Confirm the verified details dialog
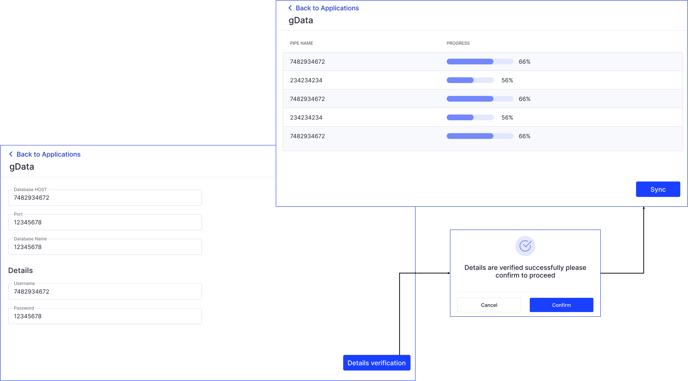Image resolution: width=688 pixels, height=381 pixels. 561,305
